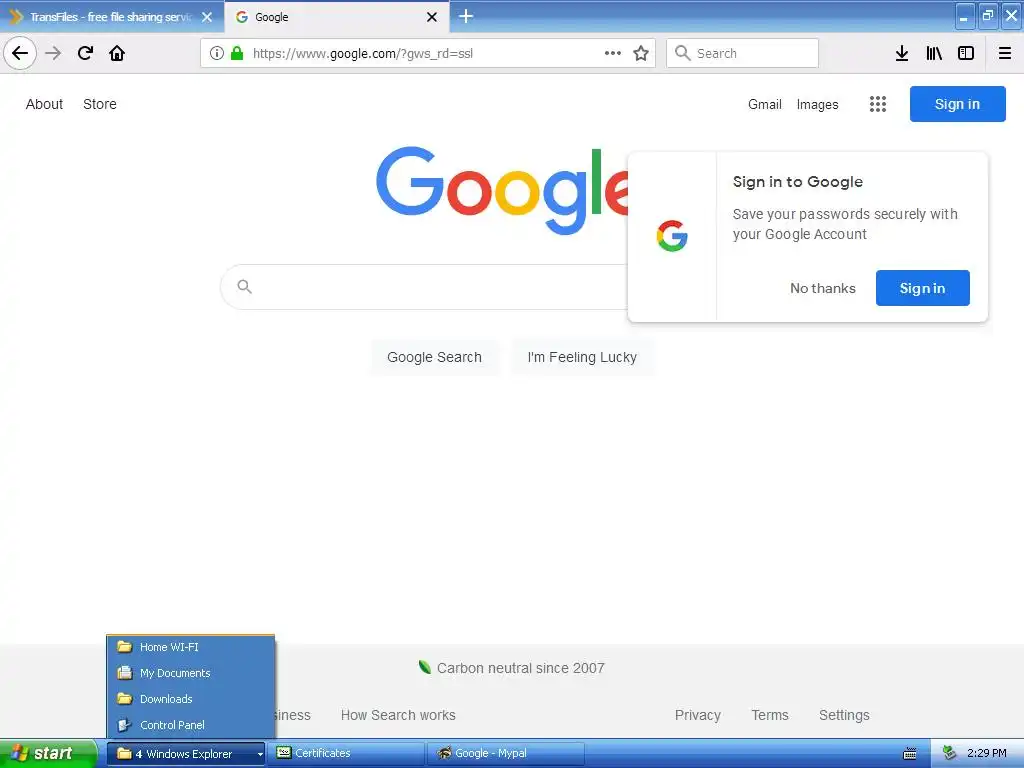Click the system clock 2:29 PM
The height and width of the screenshot is (768, 1024).
point(986,753)
